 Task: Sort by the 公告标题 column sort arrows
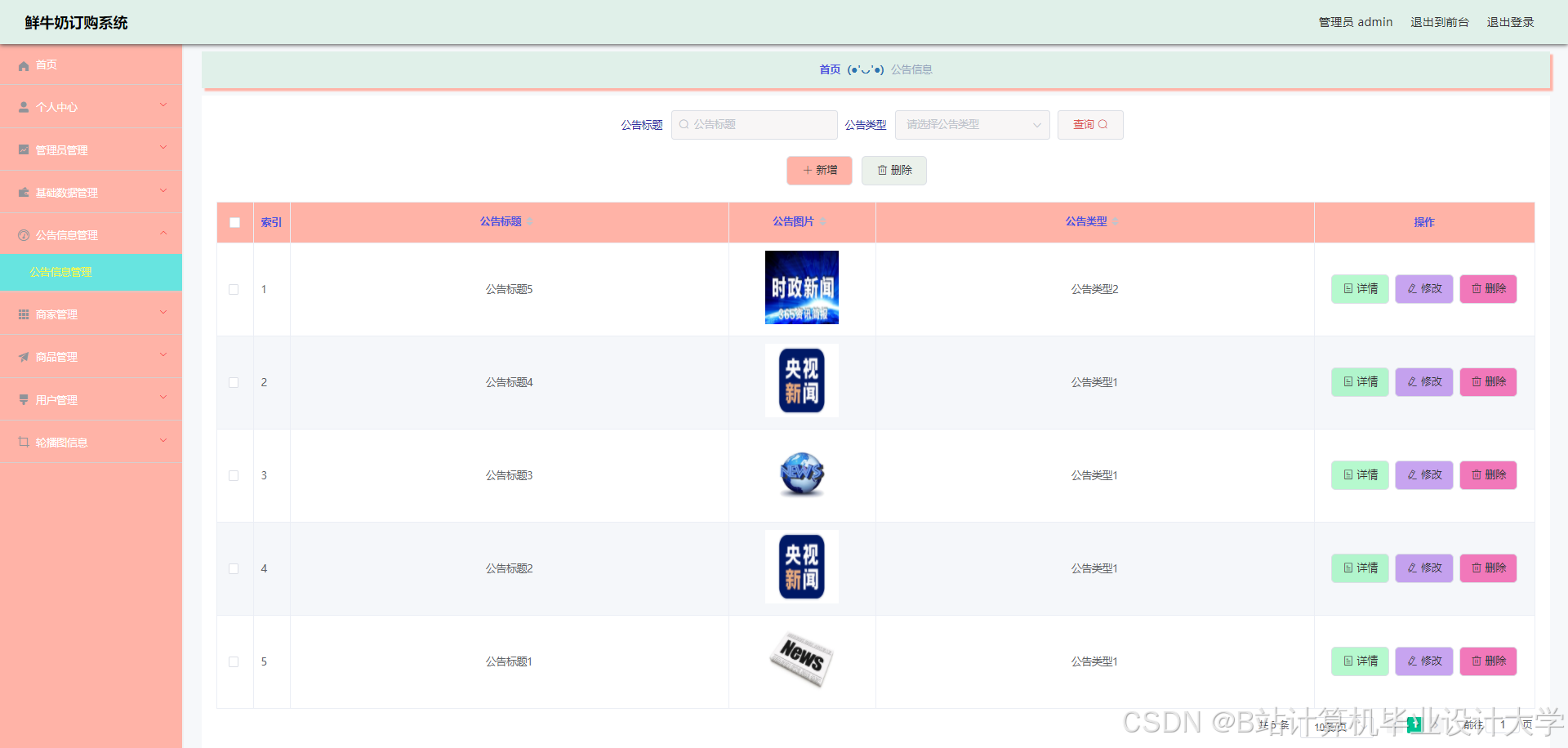coord(529,222)
